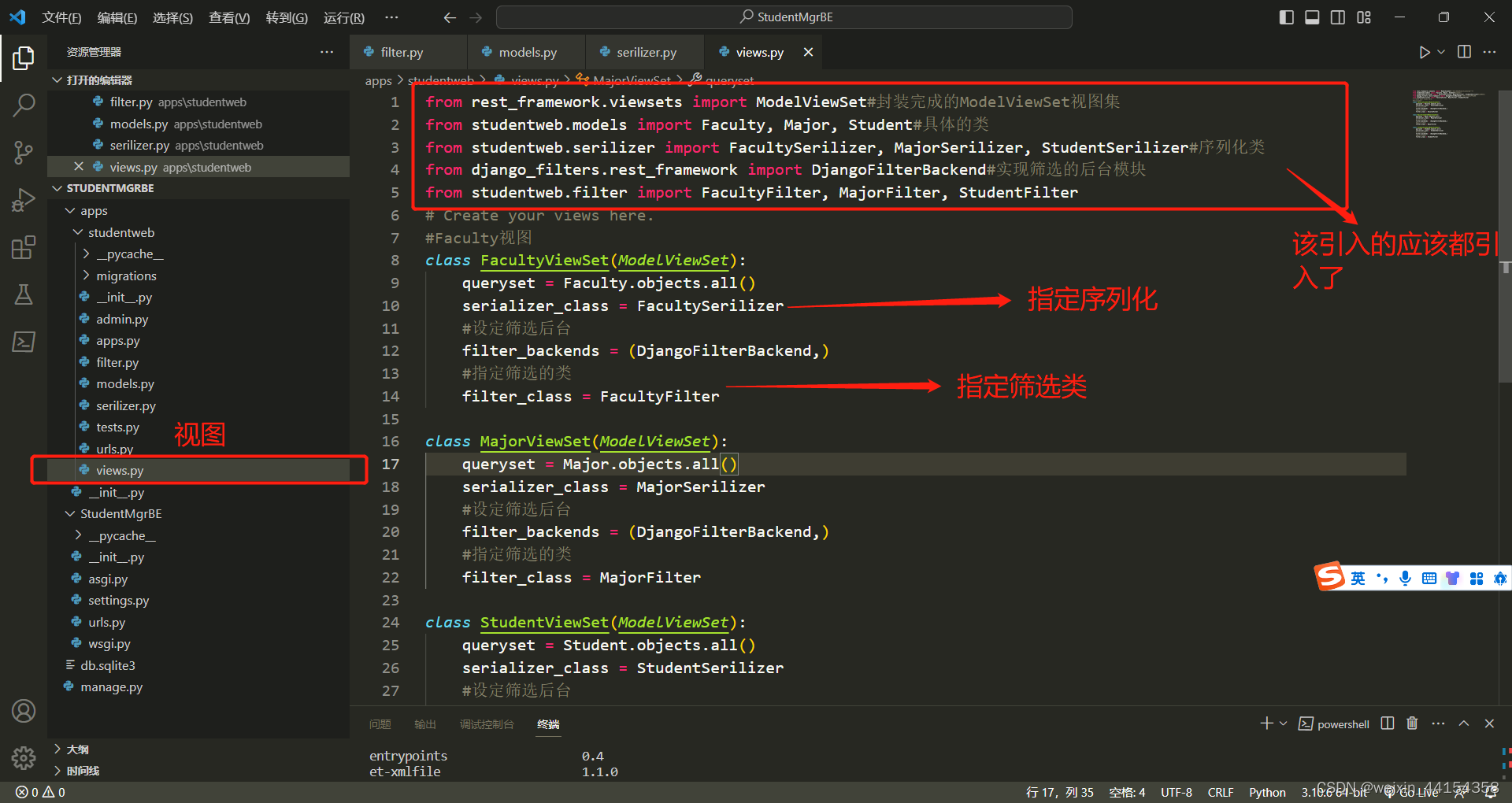1512x803 pixels.
Task: Open the Run and Debug view
Action: point(24,200)
